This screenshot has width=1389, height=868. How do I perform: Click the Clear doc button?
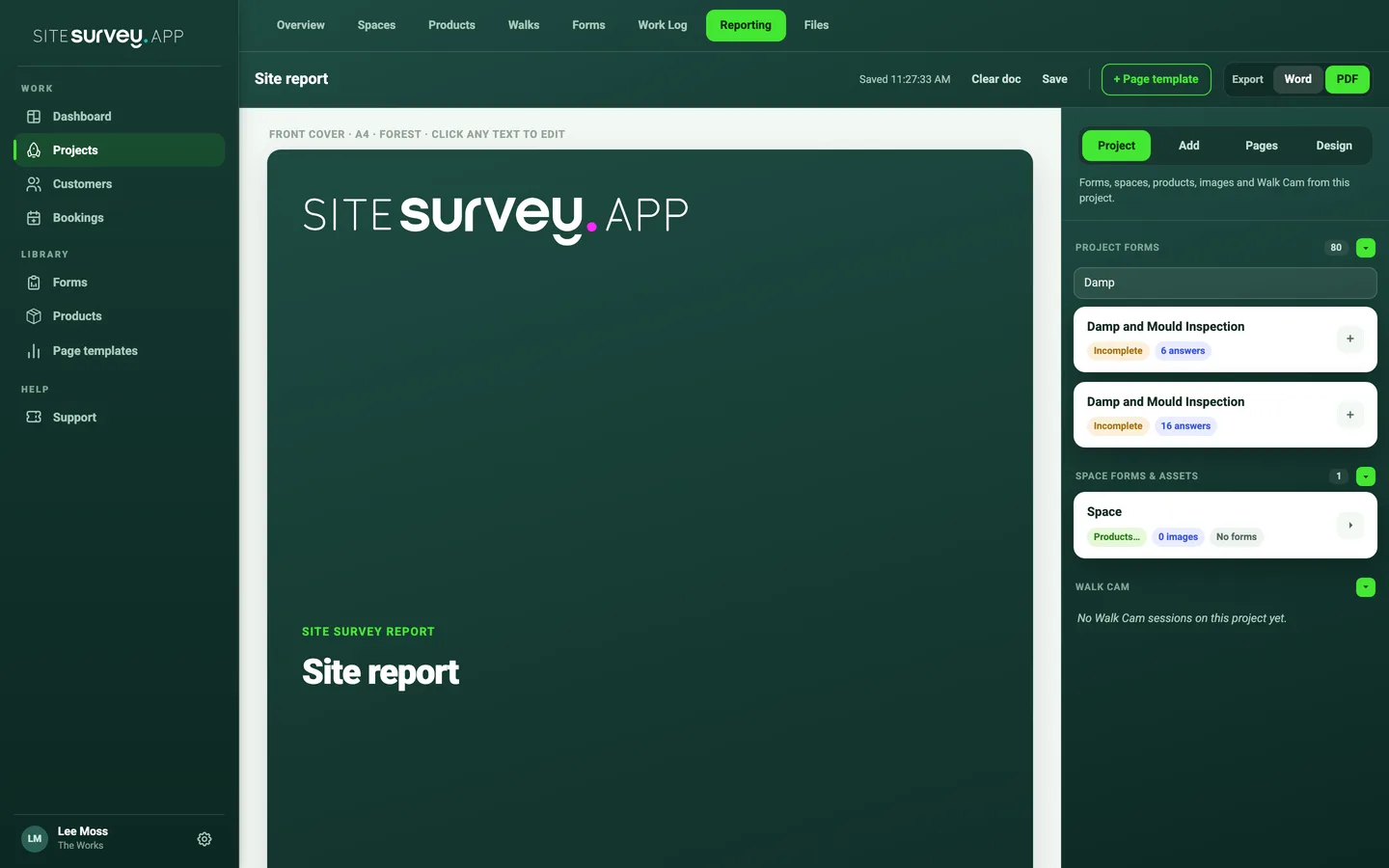[x=996, y=79]
